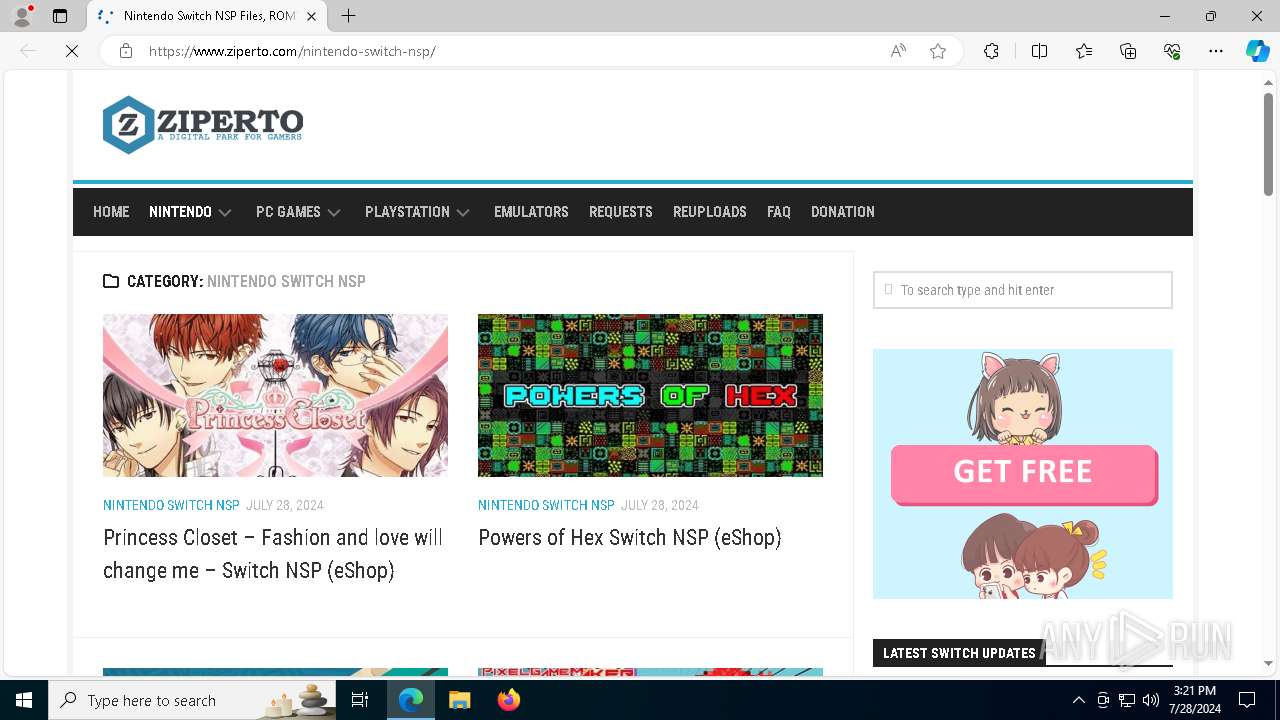The width and height of the screenshot is (1280, 720).
Task: Open Settings and more menu
Action: coord(1216,51)
